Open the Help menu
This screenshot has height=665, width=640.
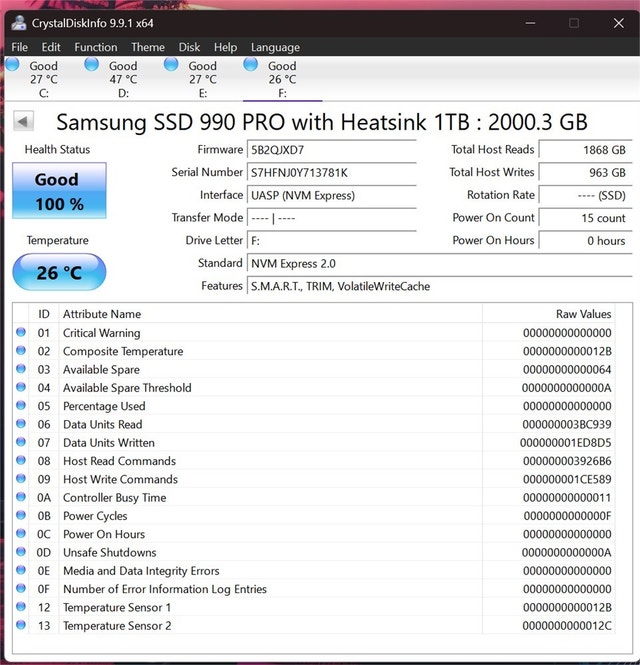(225, 47)
